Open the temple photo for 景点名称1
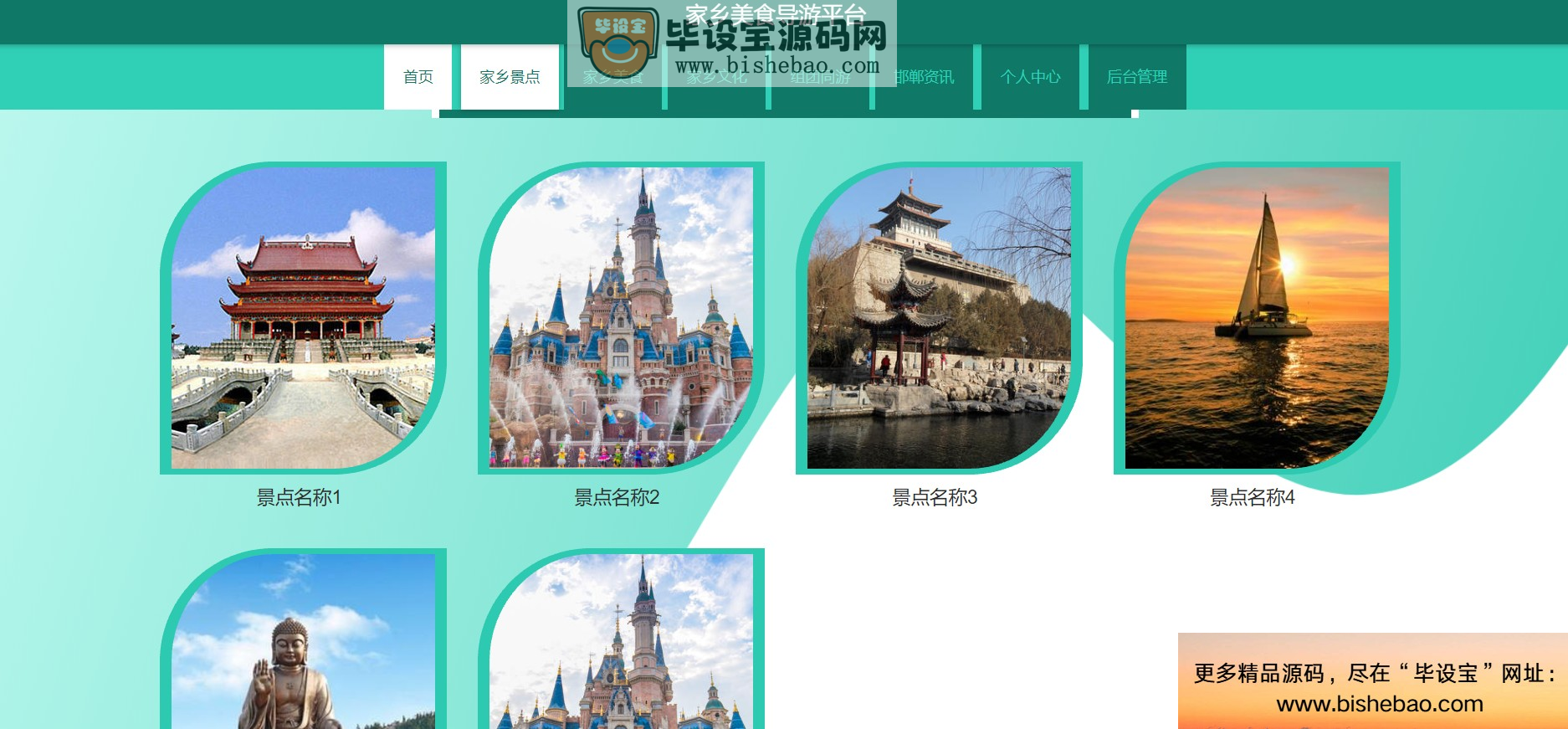The height and width of the screenshot is (729, 1568). pyautogui.click(x=303, y=318)
